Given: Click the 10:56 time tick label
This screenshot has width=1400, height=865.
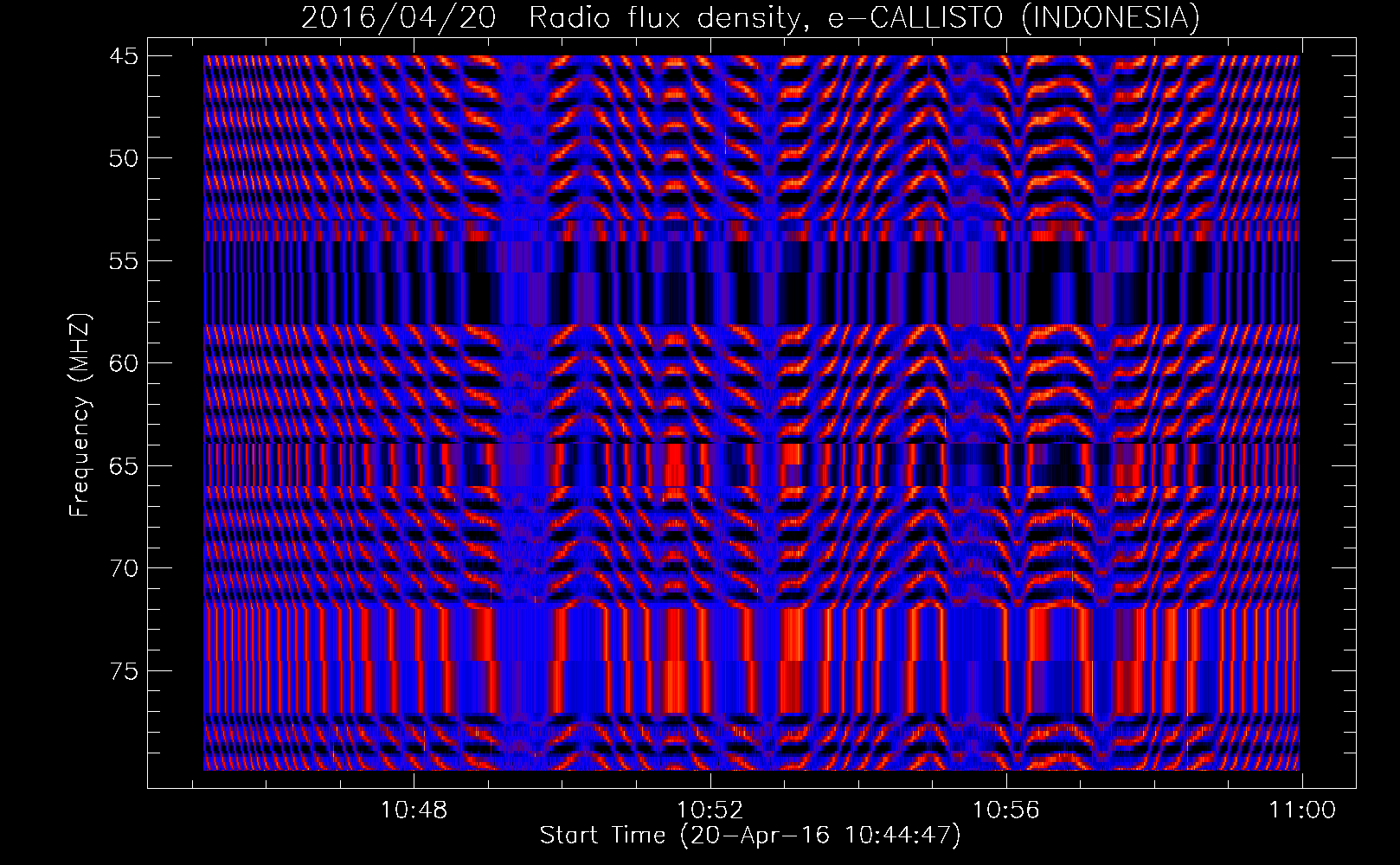Looking at the screenshot, I should coord(1006,811).
